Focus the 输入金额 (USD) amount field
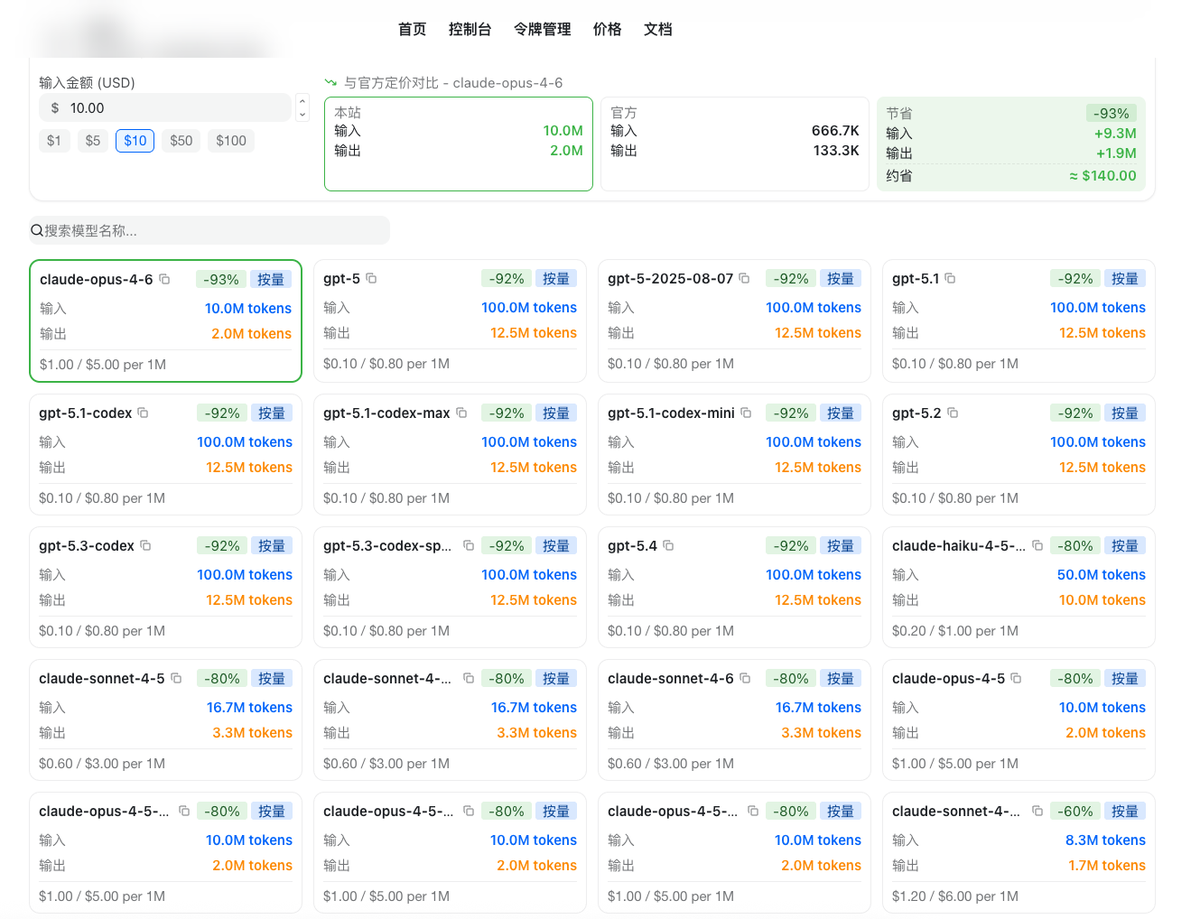This screenshot has height=919, width=1200. click(x=165, y=108)
